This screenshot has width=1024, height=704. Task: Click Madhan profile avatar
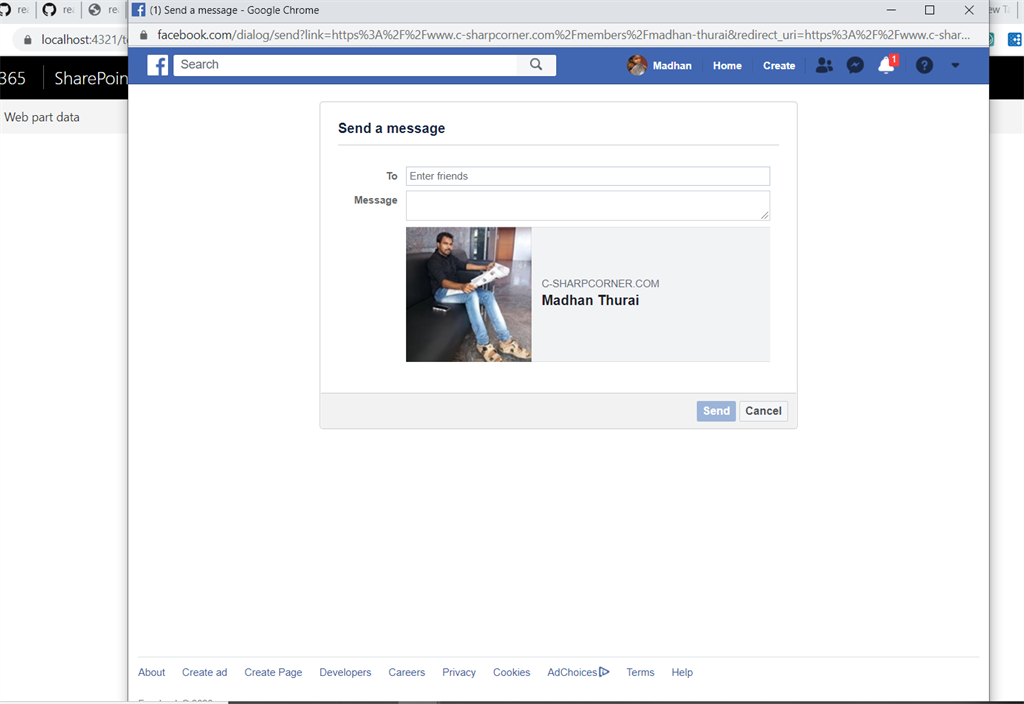click(x=637, y=65)
